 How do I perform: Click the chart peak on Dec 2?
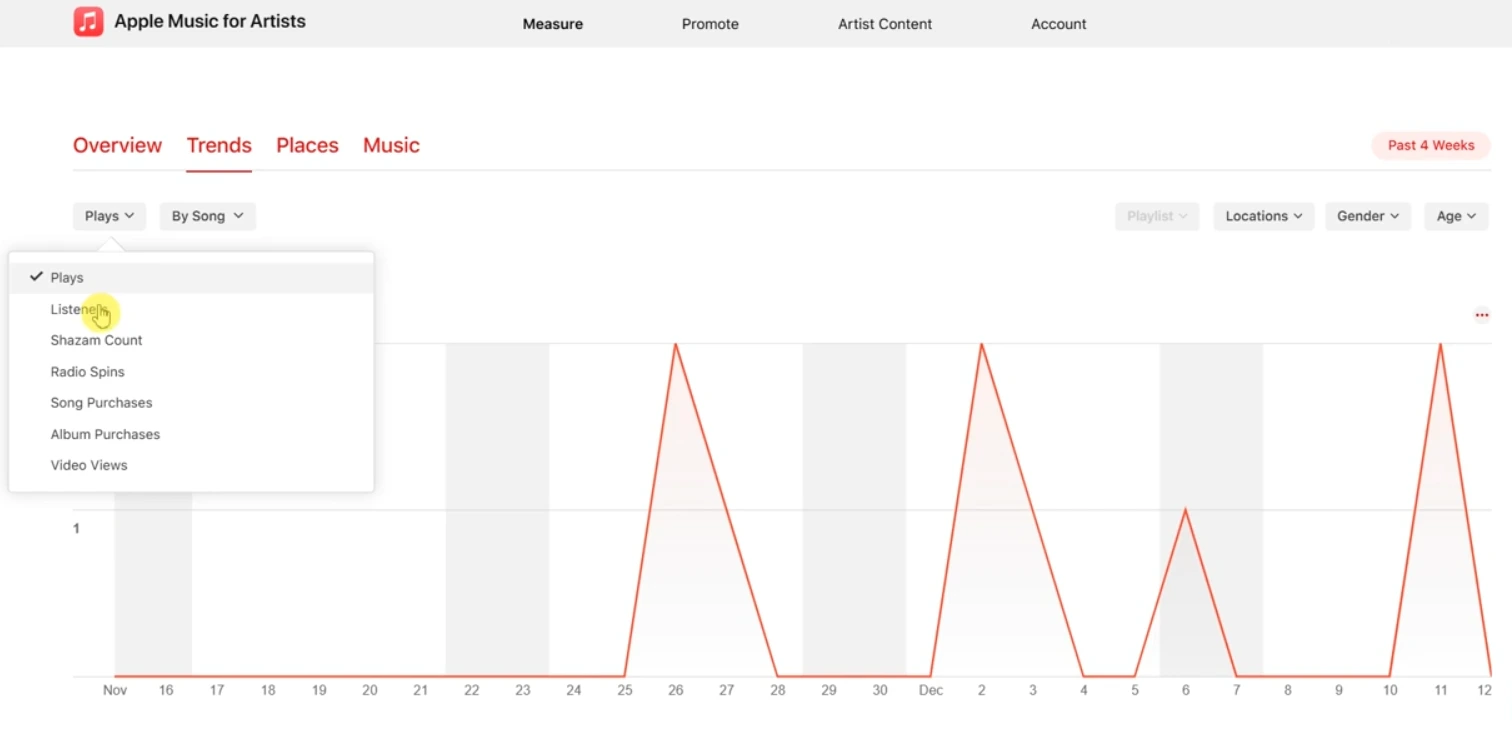pos(982,345)
